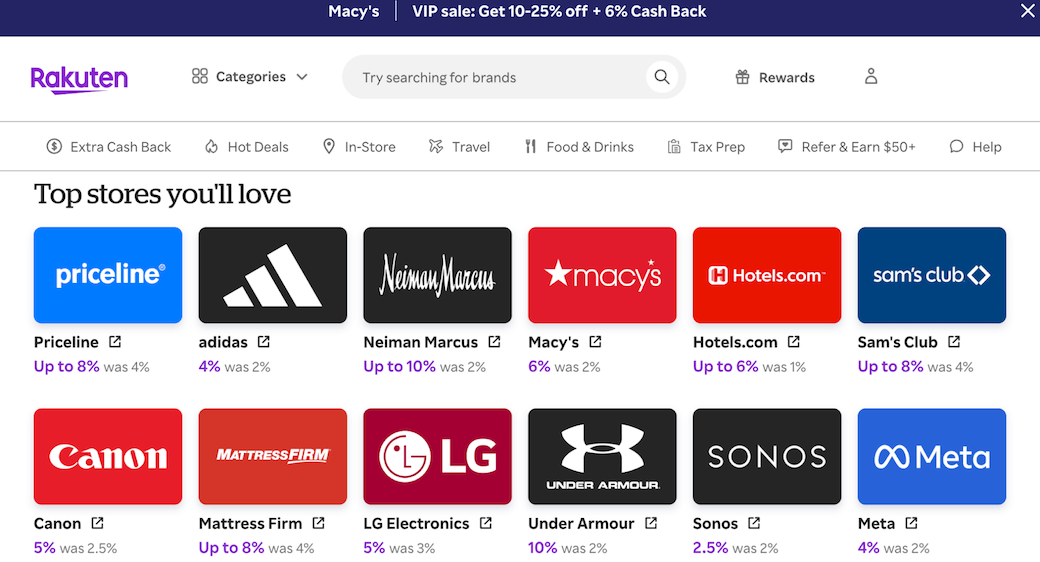Click the Rakuten logo
The height and width of the screenshot is (562, 1040).
[x=79, y=78]
